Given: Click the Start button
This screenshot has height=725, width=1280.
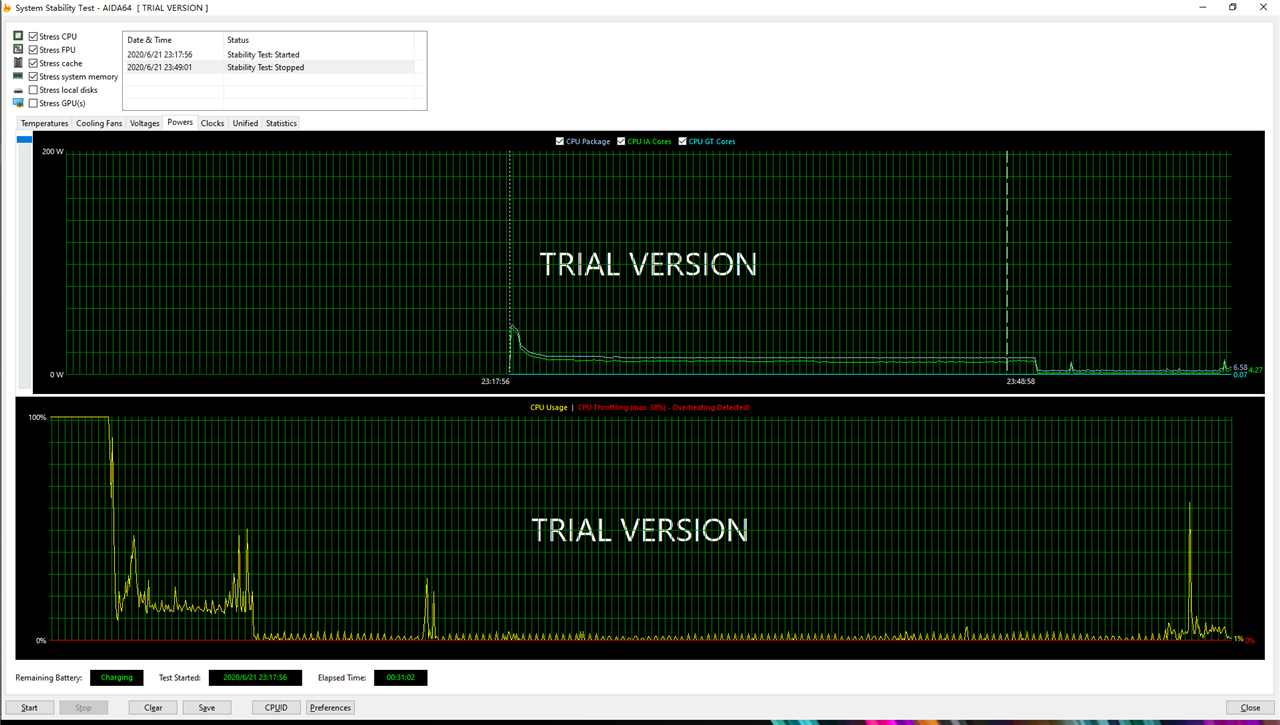Looking at the screenshot, I should tap(30, 707).
